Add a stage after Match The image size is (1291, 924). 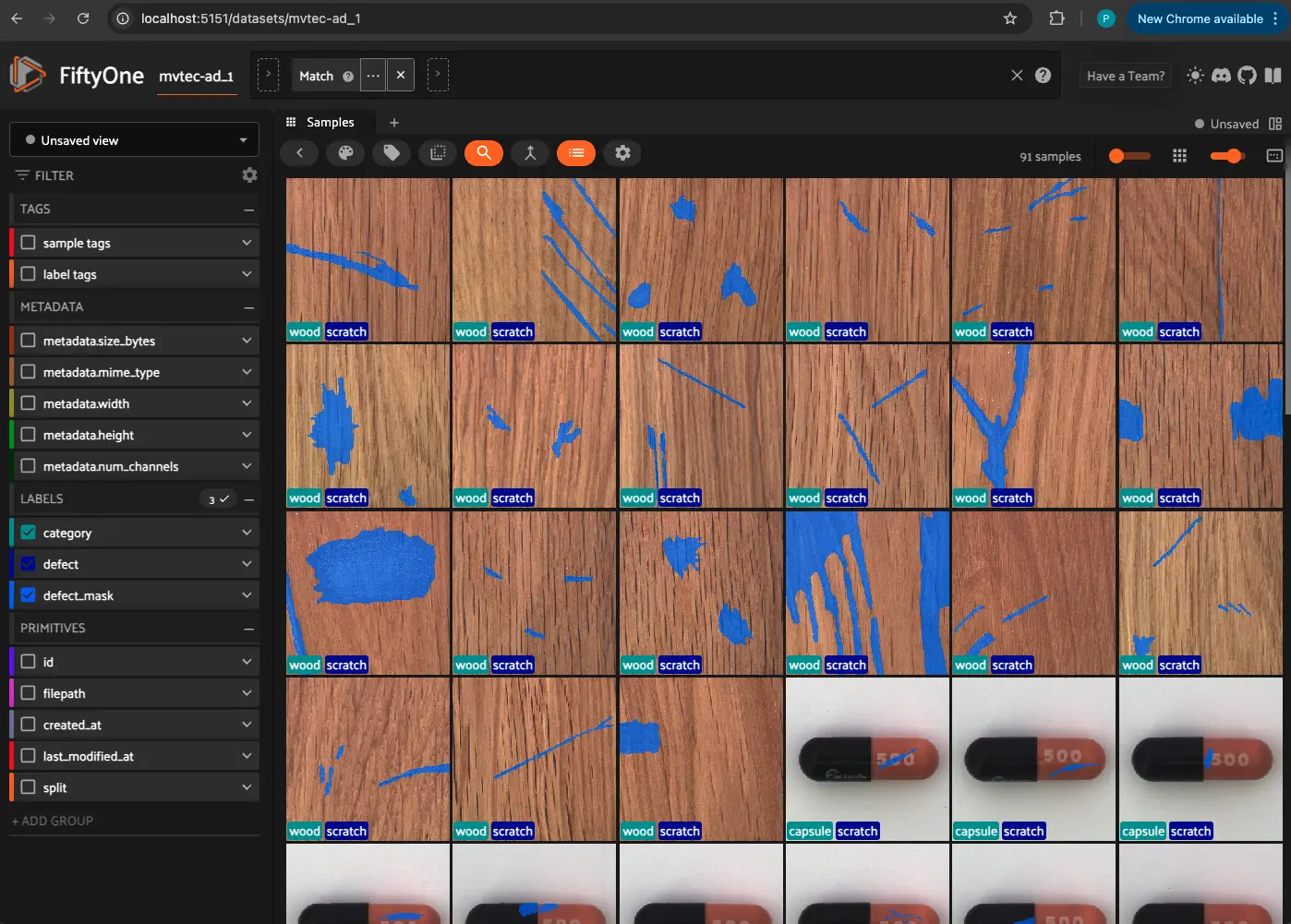(x=438, y=76)
